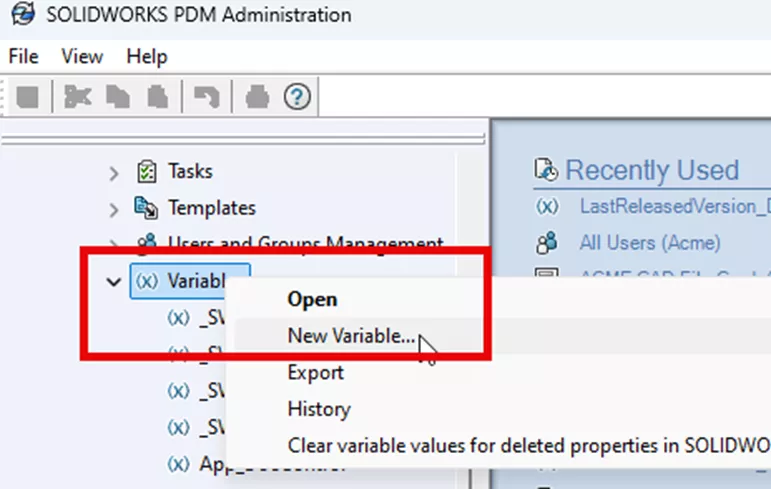Click the Undo toolbar icon

point(207,96)
